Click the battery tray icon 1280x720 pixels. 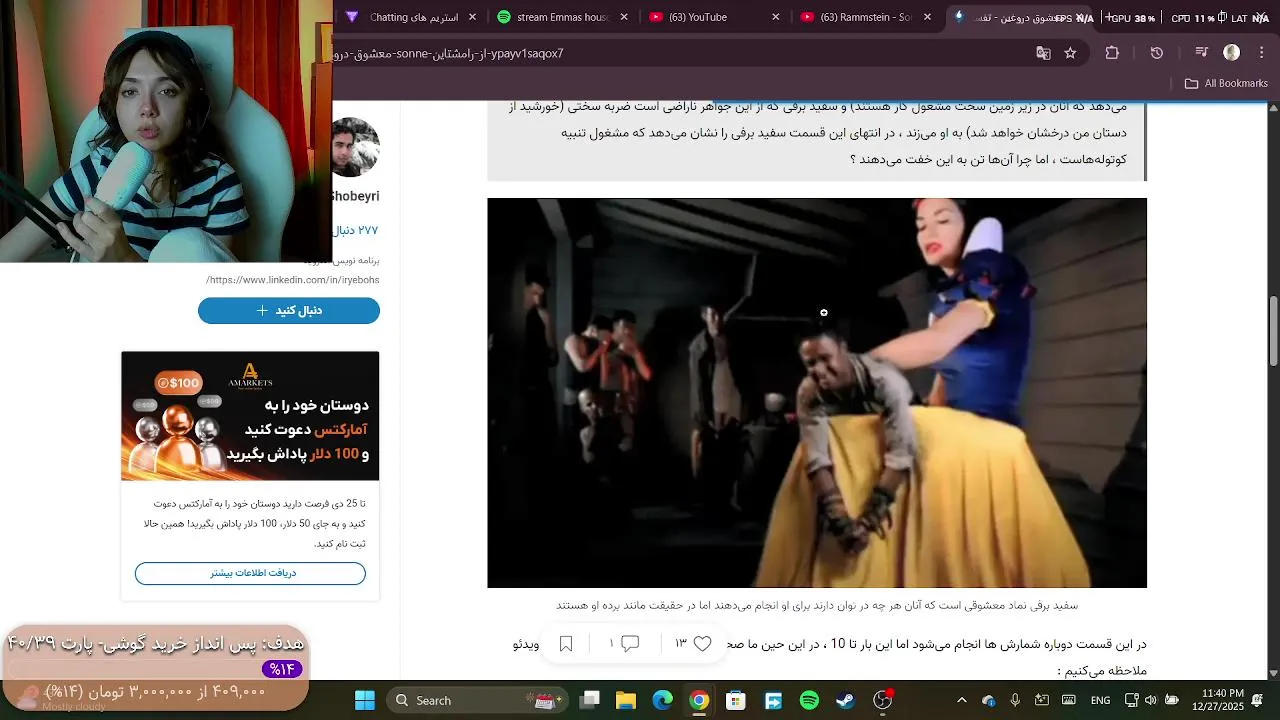tap(1171, 700)
